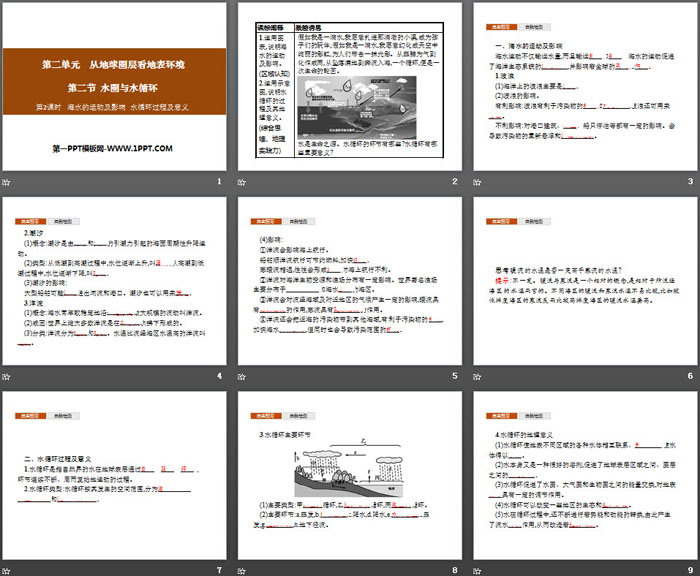Click the orange tab on slide 6
The image size is (700, 576).
[x=501, y=221]
